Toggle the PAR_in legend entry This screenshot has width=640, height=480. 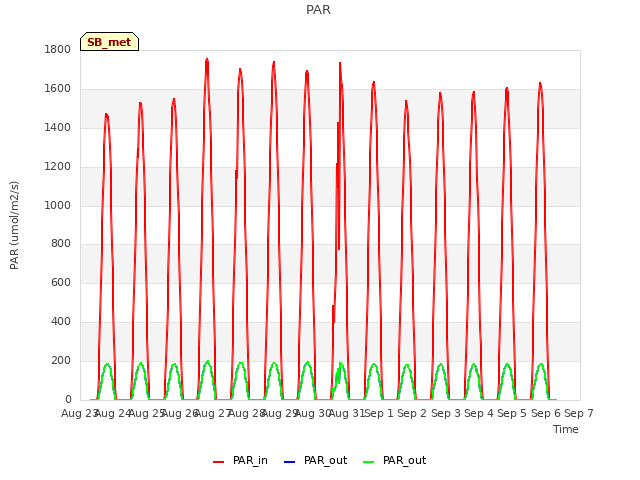click(x=240, y=461)
